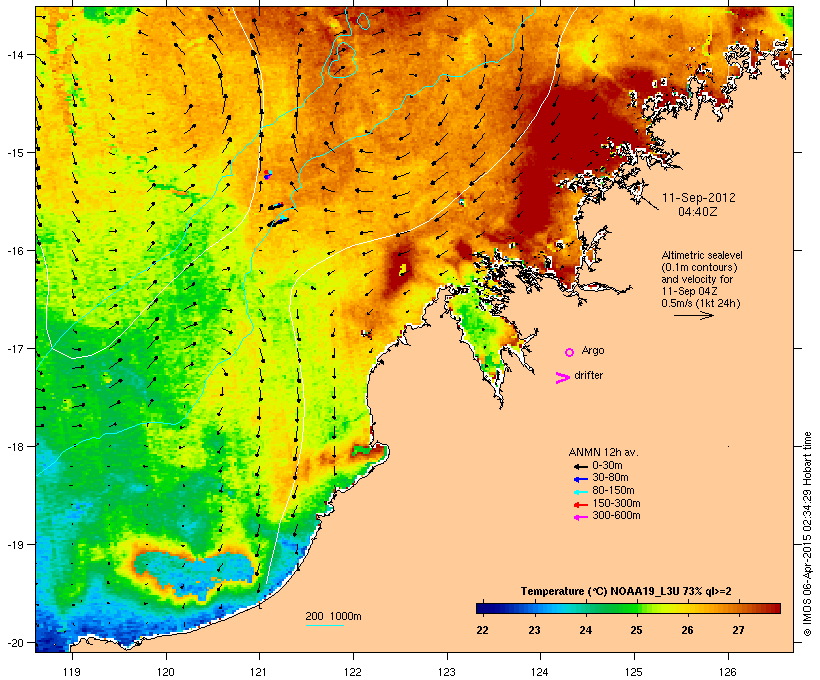This screenshot has height=680, width=820.
Task: Click the colorbar value 27
Action: [738, 630]
